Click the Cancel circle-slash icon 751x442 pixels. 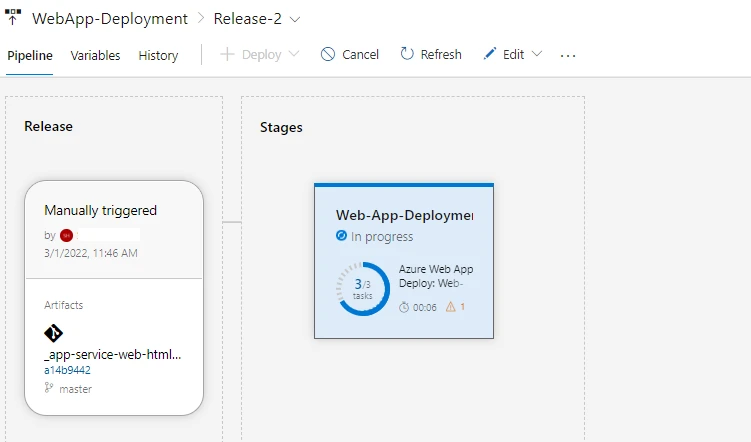(328, 55)
